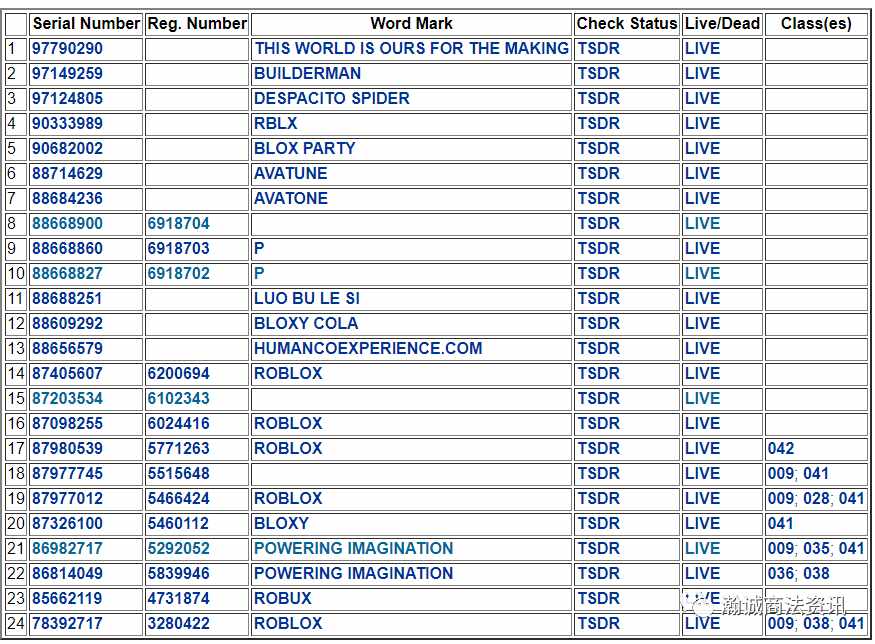Click class 042 in row 17
875x644 pixels.
click(x=781, y=449)
